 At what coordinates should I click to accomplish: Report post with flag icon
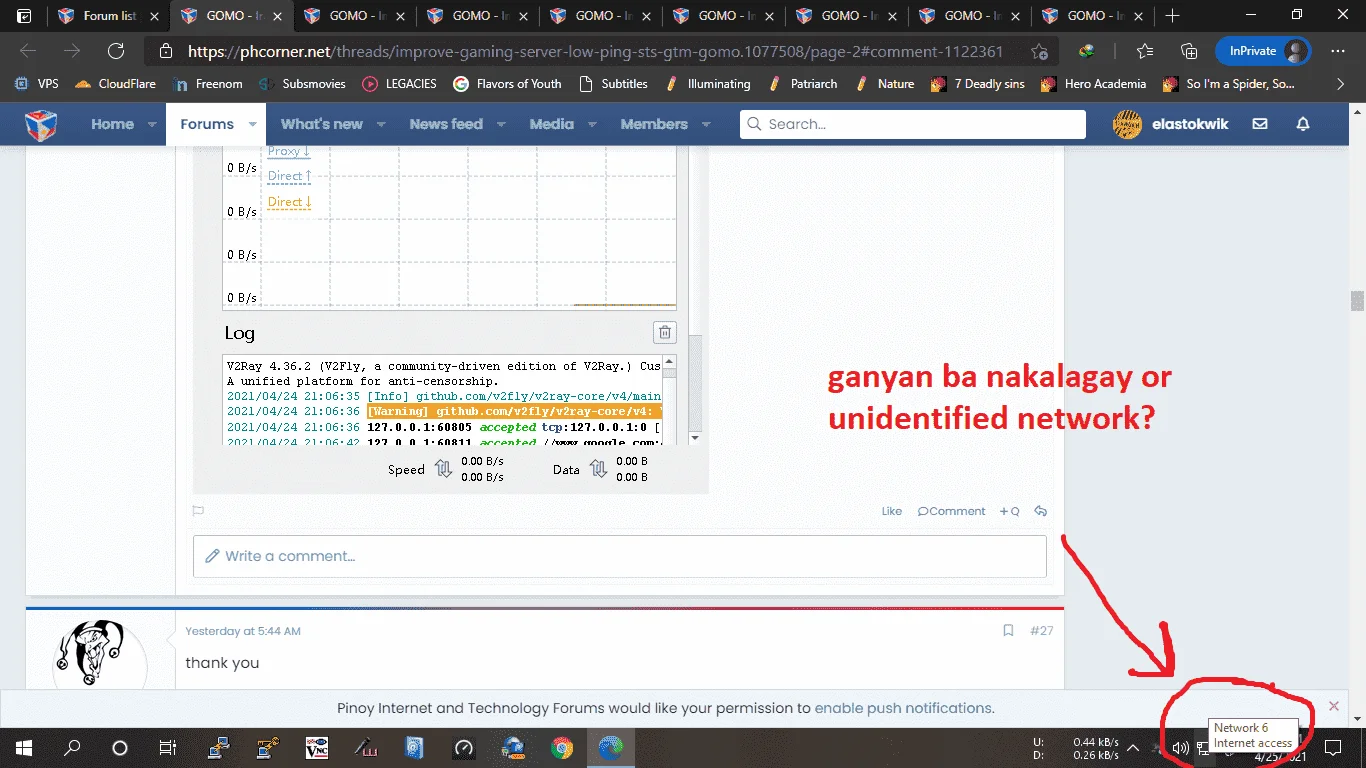(198, 511)
